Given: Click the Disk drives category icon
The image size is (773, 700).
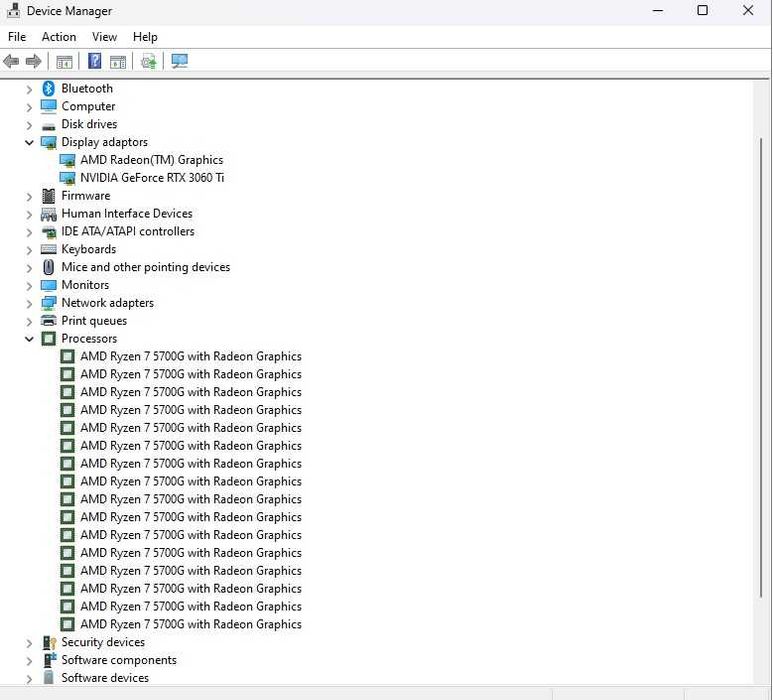Looking at the screenshot, I should 48,126.
